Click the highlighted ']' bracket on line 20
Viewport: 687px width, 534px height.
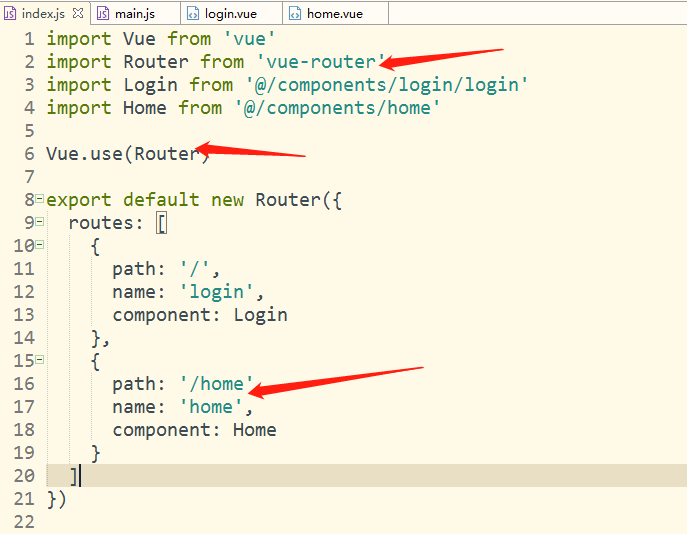75,476
